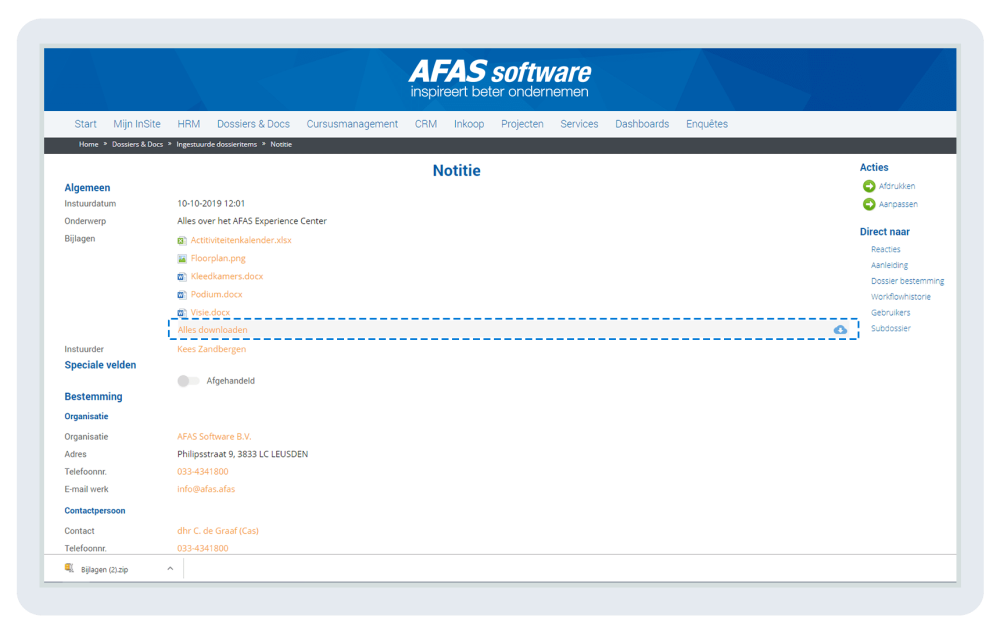1000x641 pixels.
Task: Select the Word icon beside Kleedkamers.docx
Action: pyautogui.click(x=182, y=276)
